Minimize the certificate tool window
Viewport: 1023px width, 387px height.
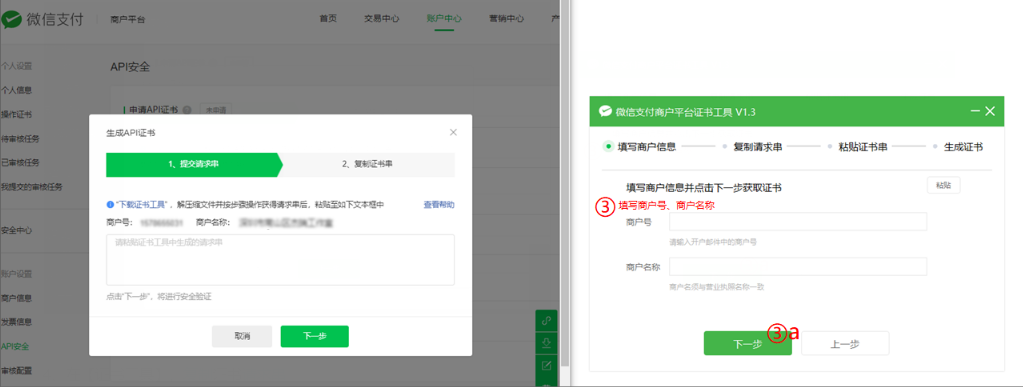click(x=975, y=111)
